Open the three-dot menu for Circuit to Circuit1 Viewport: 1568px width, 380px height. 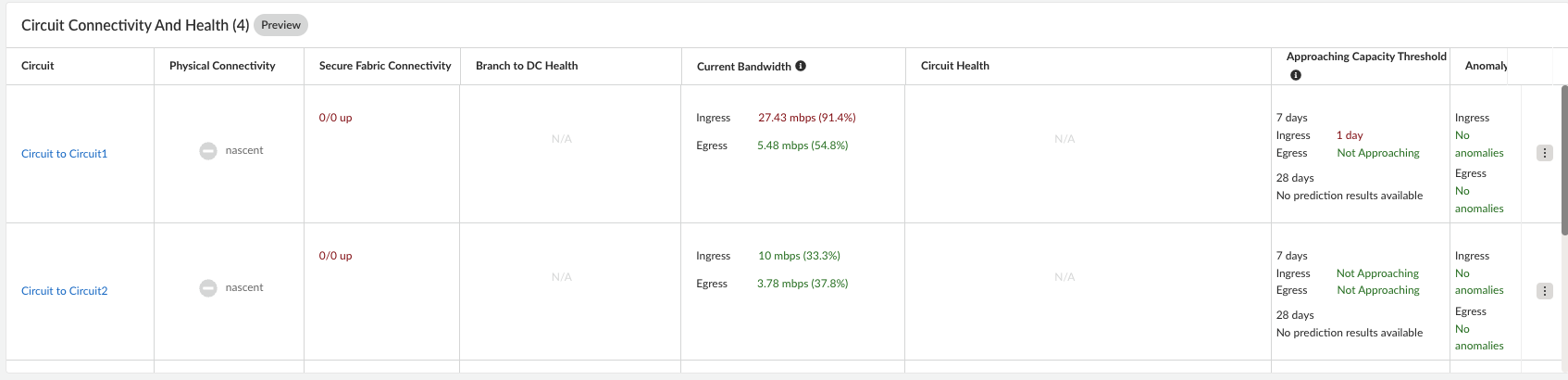1544,153
